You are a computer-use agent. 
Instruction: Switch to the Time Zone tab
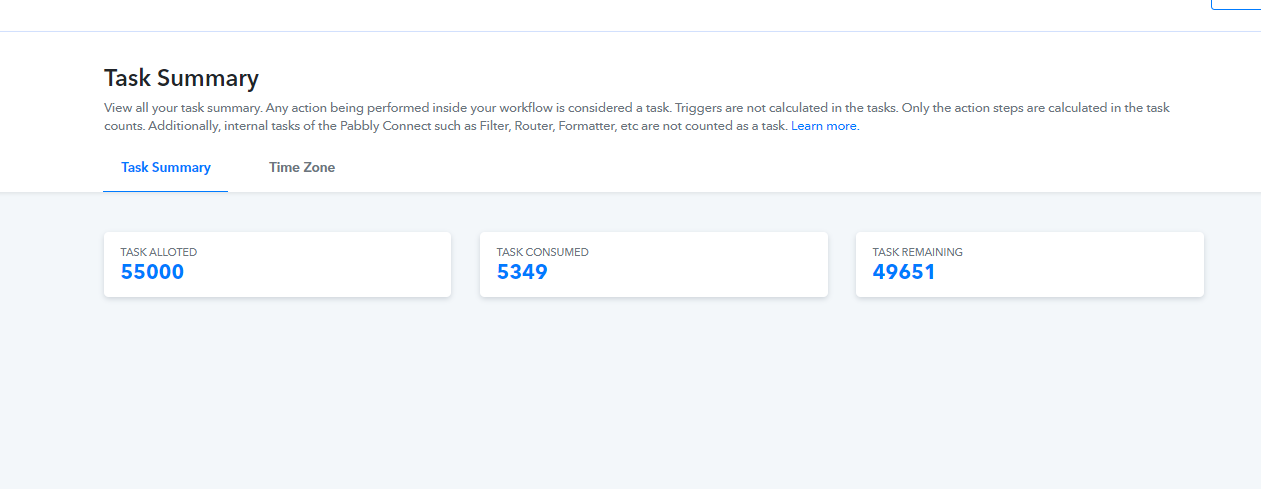coord(301,168)
